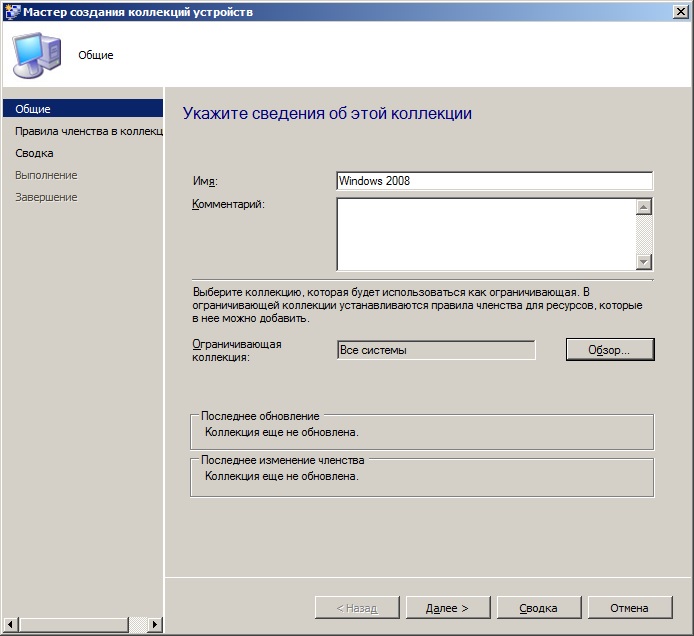Click the comment box scroll up arrow
This screenshot has width=694, height=636.
[x=644, y=207]
